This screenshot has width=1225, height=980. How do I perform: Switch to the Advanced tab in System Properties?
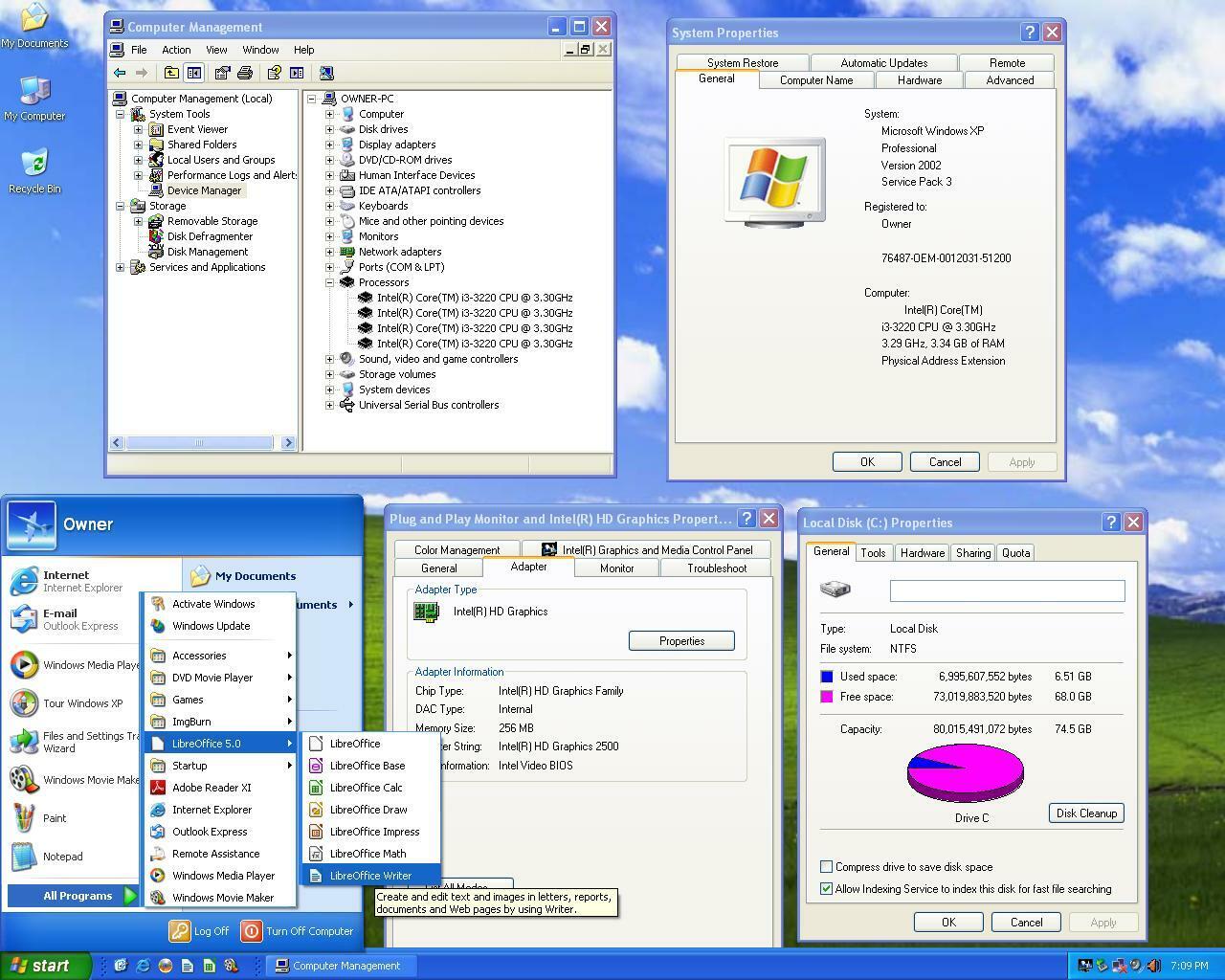coord(1010,80)
